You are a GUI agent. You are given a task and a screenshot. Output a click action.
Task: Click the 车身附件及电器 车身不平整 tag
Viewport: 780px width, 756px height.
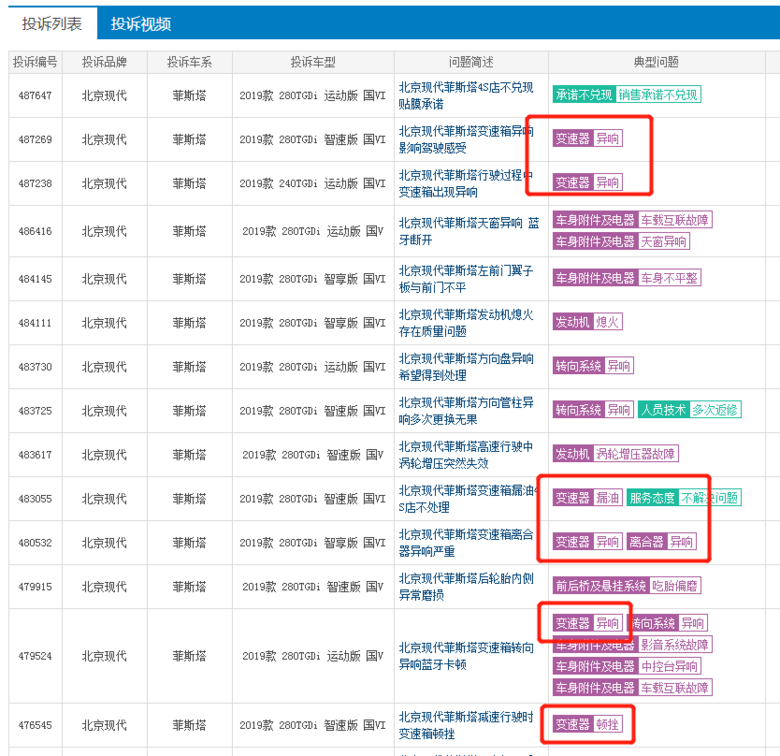coord(627,278)
